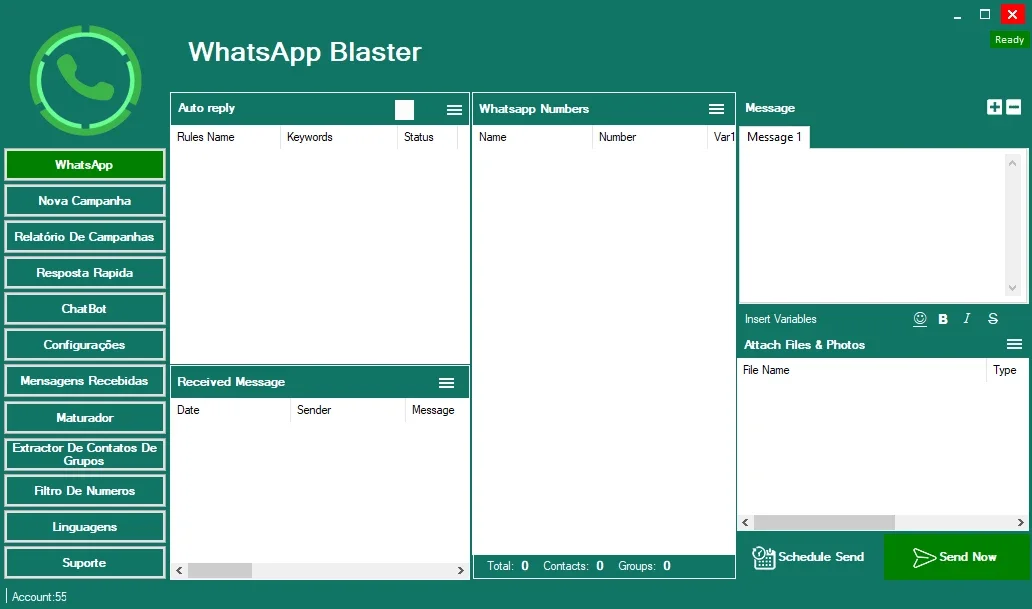1032x609 pixels.
Task: Click inside the message text area
Action: pos(873,225)
